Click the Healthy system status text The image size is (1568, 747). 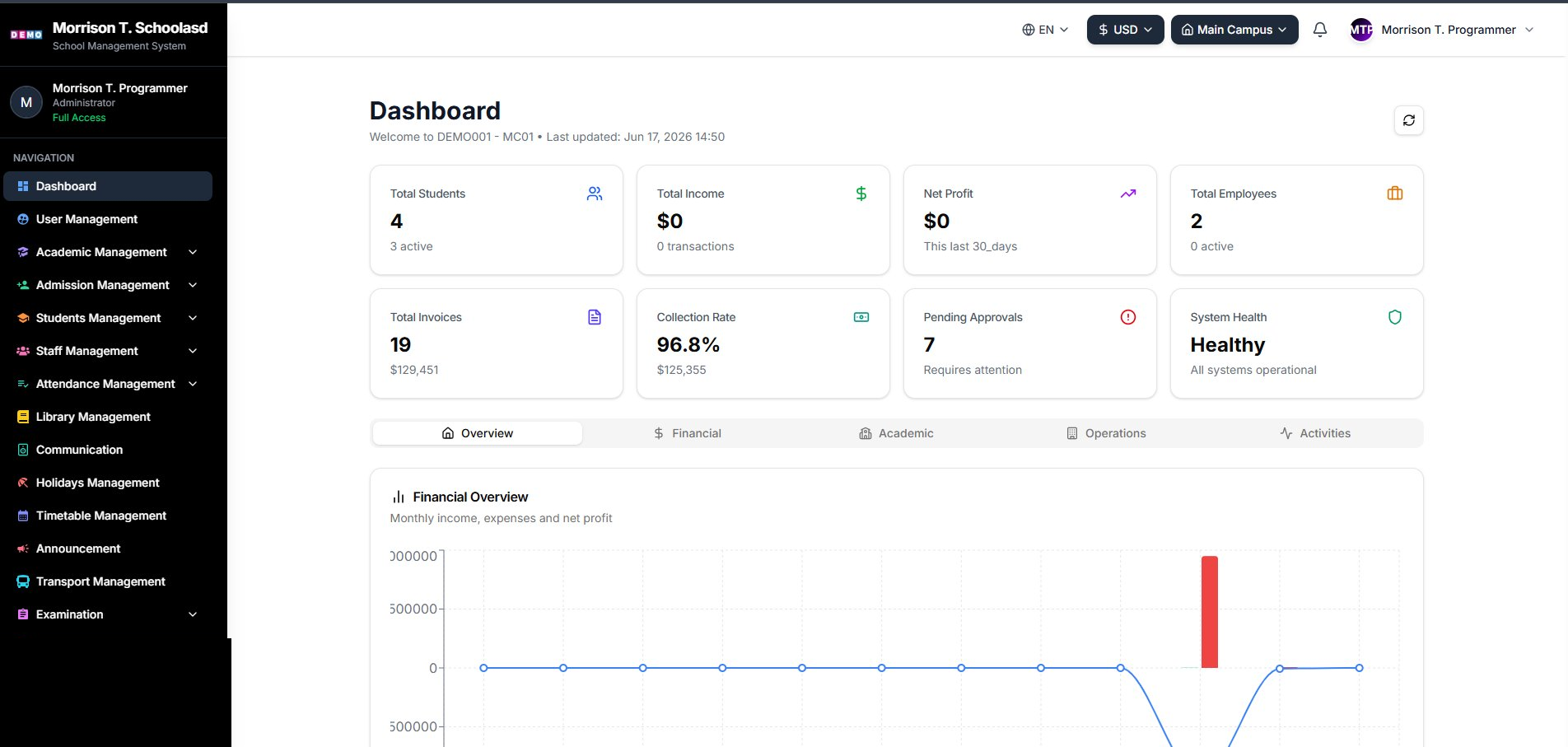(1227, 344)
